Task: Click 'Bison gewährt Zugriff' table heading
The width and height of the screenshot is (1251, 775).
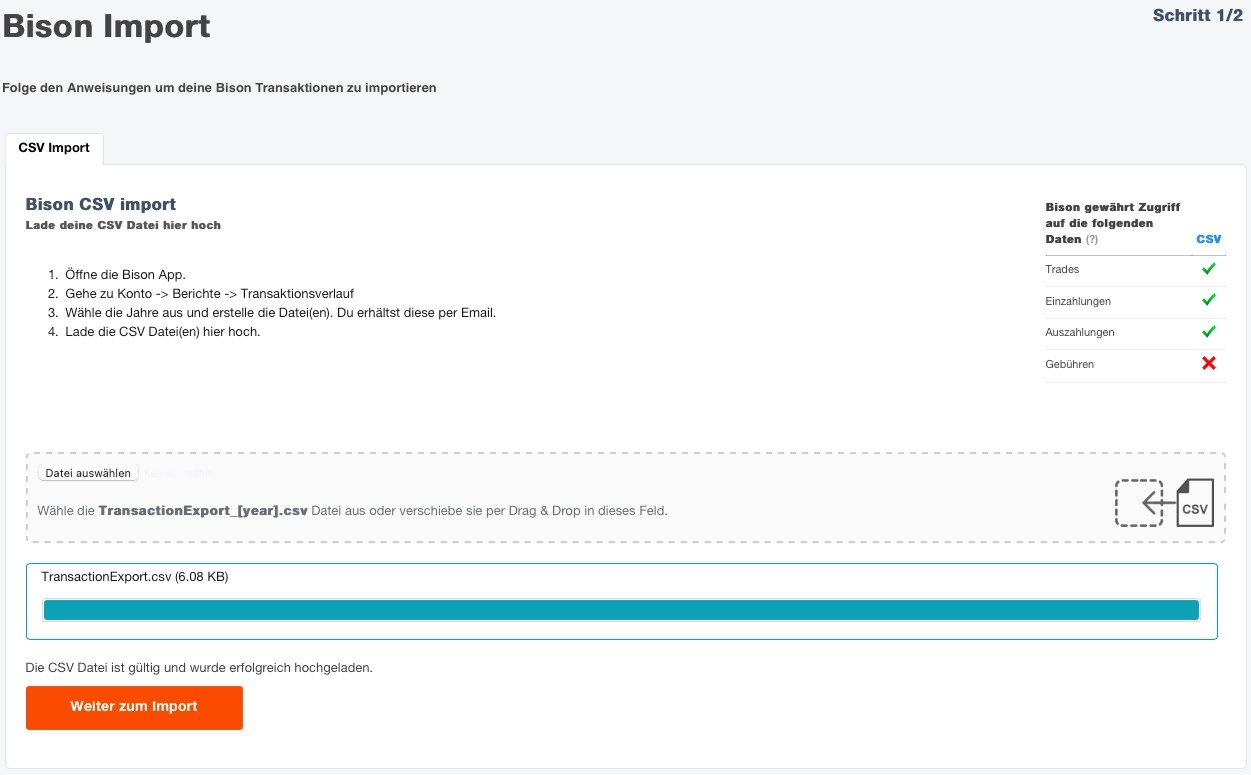Action: click(x=1113, y=223)
